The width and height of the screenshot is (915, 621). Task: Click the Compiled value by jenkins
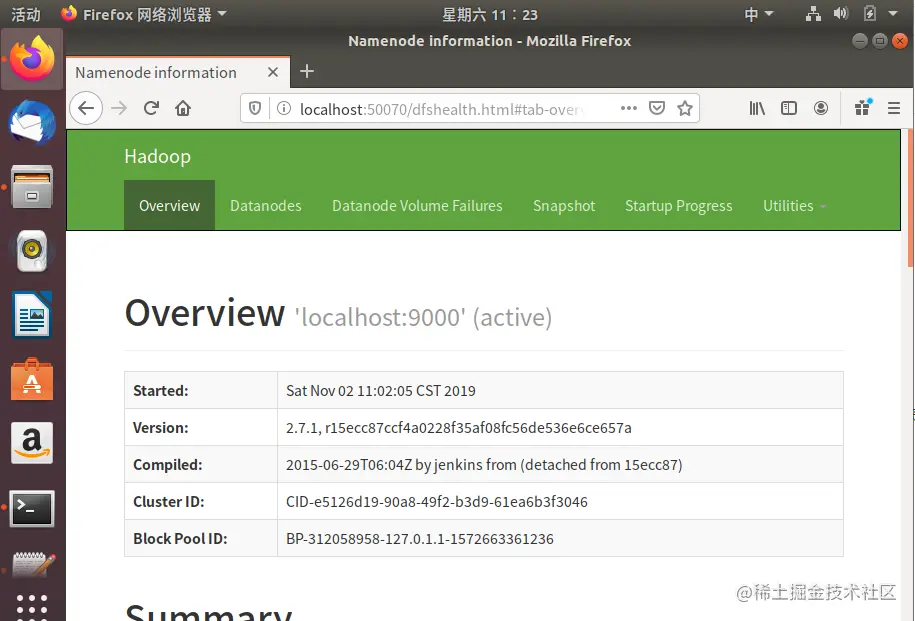(484, 465)
